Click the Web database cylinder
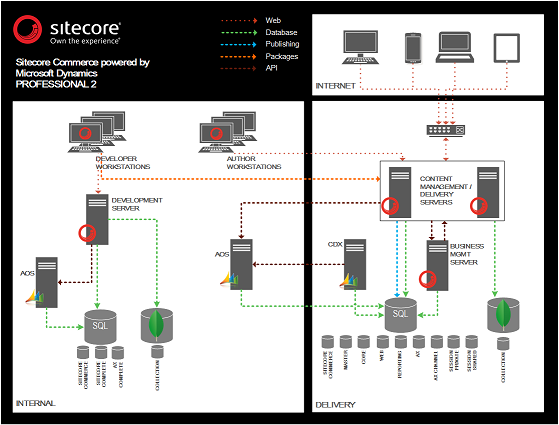The image size is (559, 425). point(383,342)
